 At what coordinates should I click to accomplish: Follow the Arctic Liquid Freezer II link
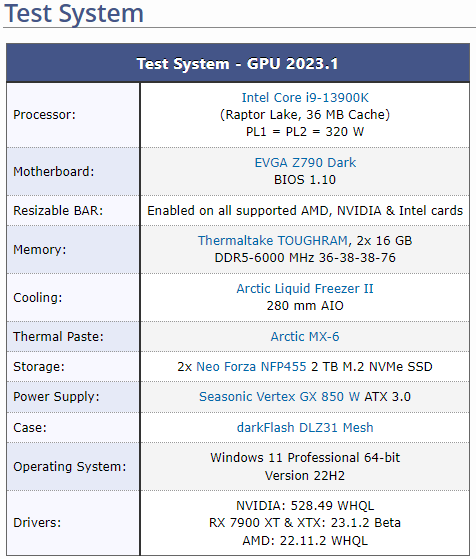point(305,288)
